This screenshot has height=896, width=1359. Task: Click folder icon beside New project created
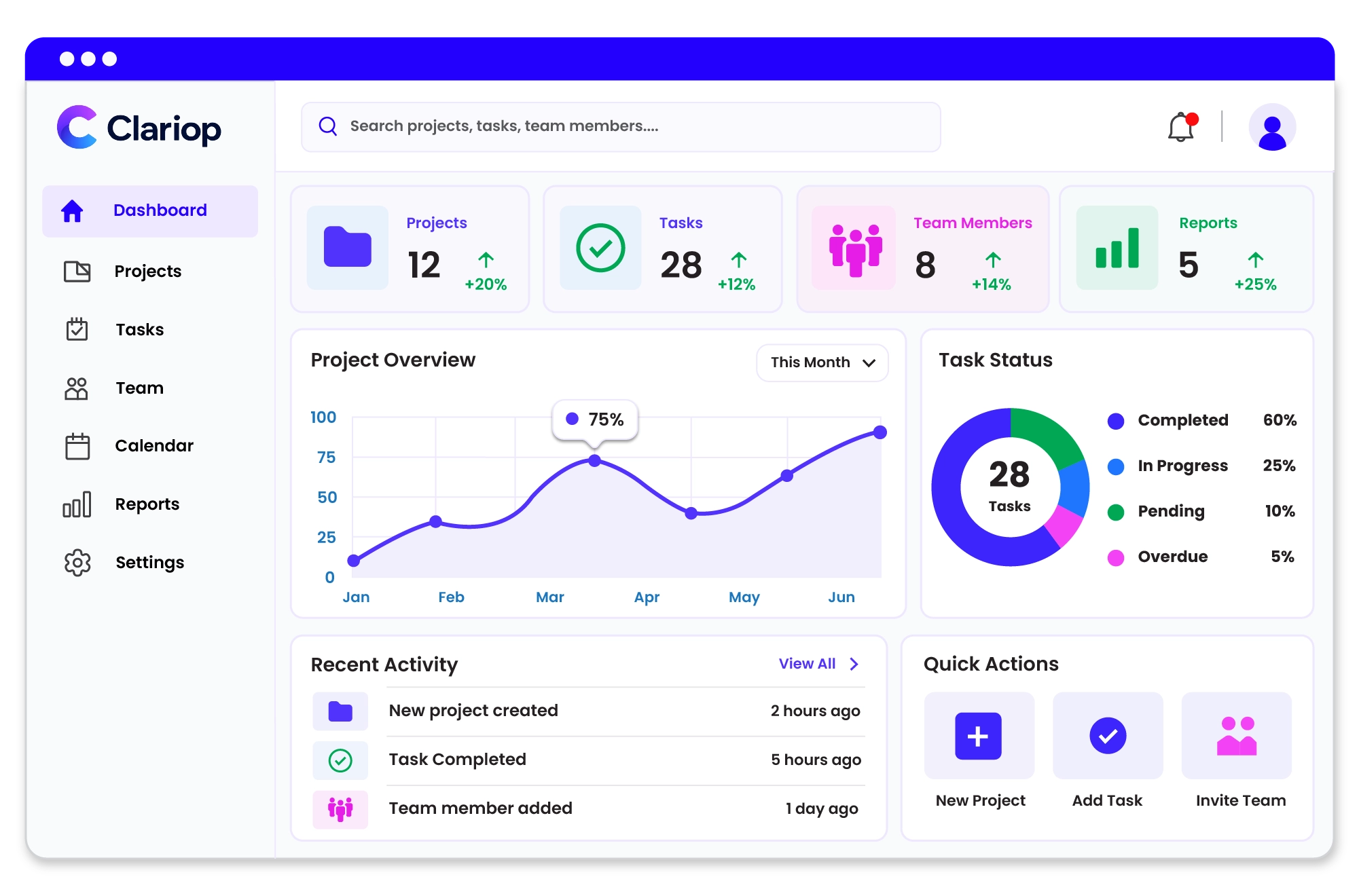click(x=340, y=711)
